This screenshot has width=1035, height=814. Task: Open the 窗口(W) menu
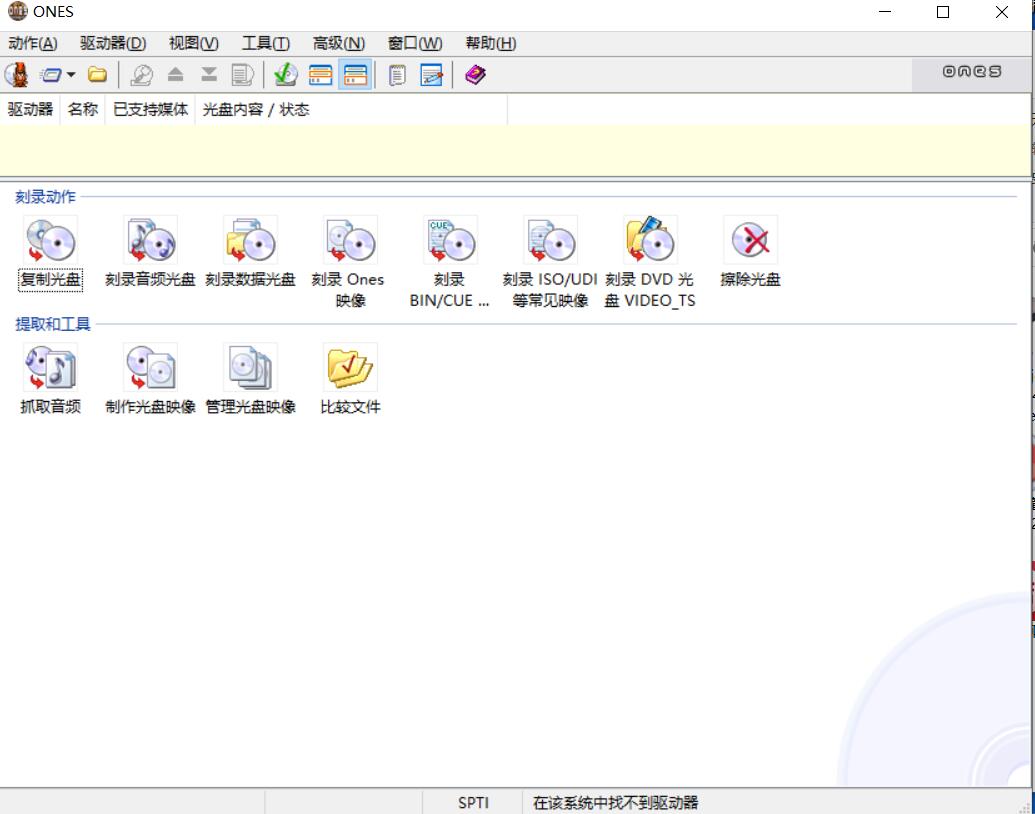point(415,44)
